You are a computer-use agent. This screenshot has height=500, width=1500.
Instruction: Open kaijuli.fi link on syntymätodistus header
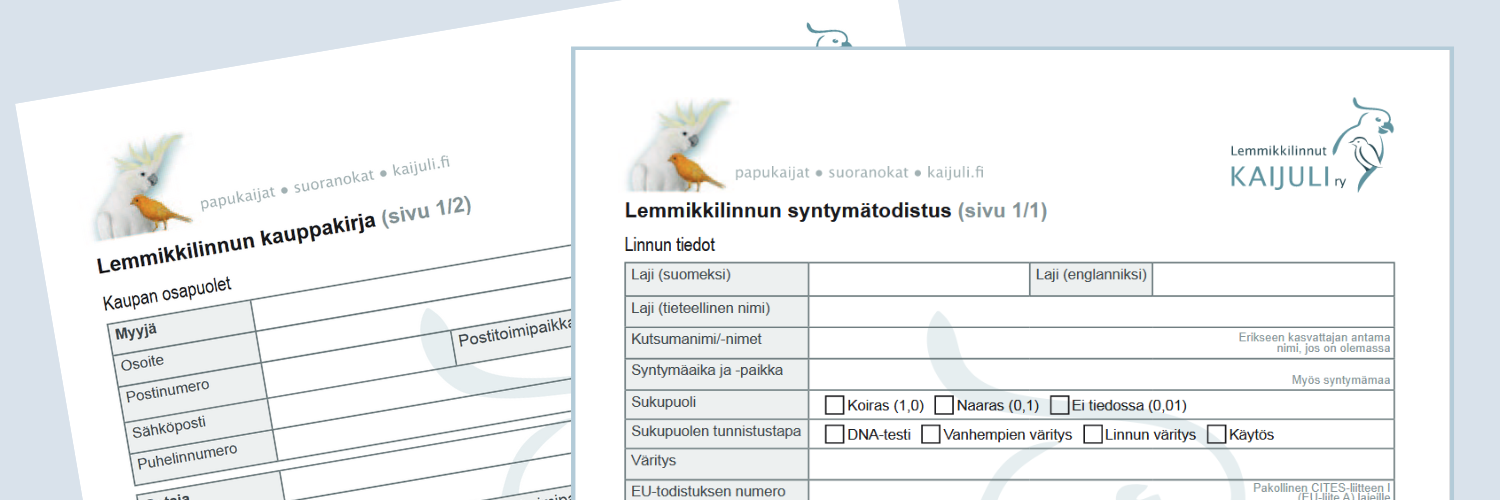pyautogui.click(x=955, y=172)
